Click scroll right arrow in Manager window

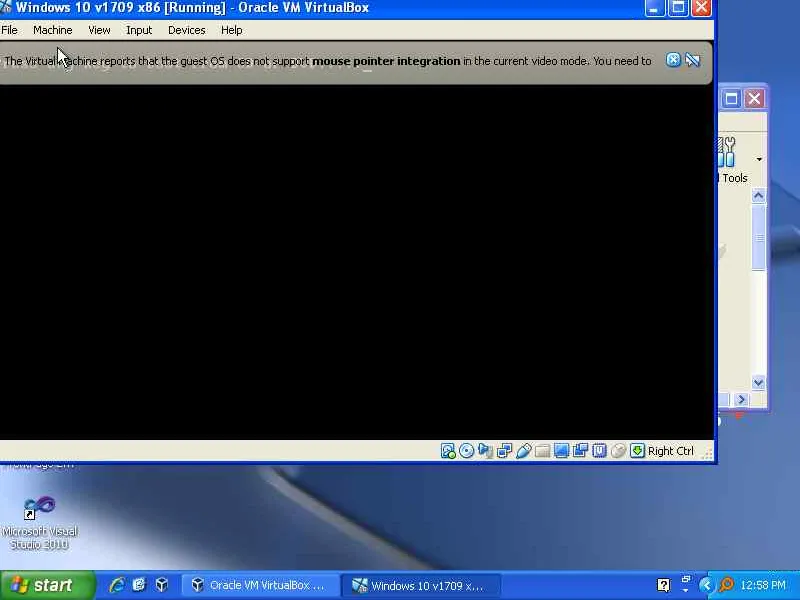741,400
